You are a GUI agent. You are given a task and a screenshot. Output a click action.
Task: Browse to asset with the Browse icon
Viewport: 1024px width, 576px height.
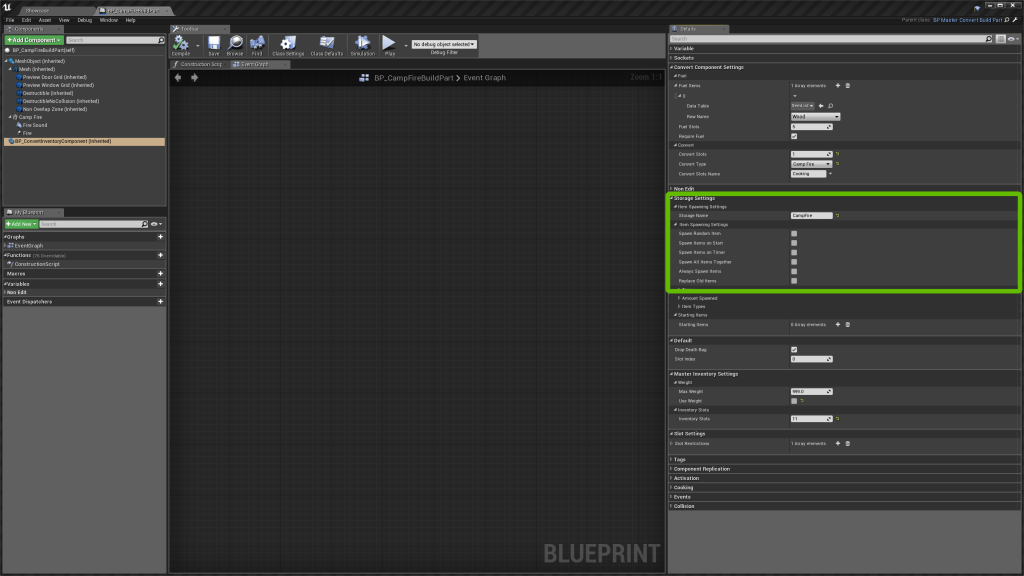(x=235, y=44)
